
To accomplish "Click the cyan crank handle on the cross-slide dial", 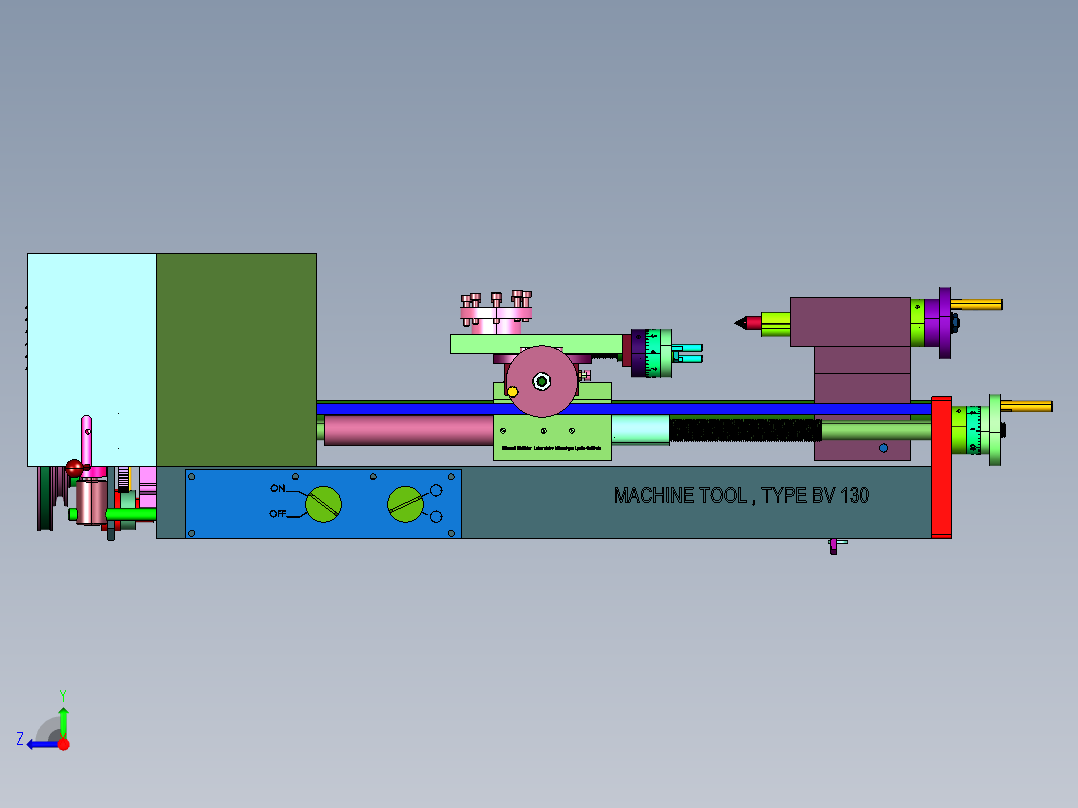I will 688,353.
